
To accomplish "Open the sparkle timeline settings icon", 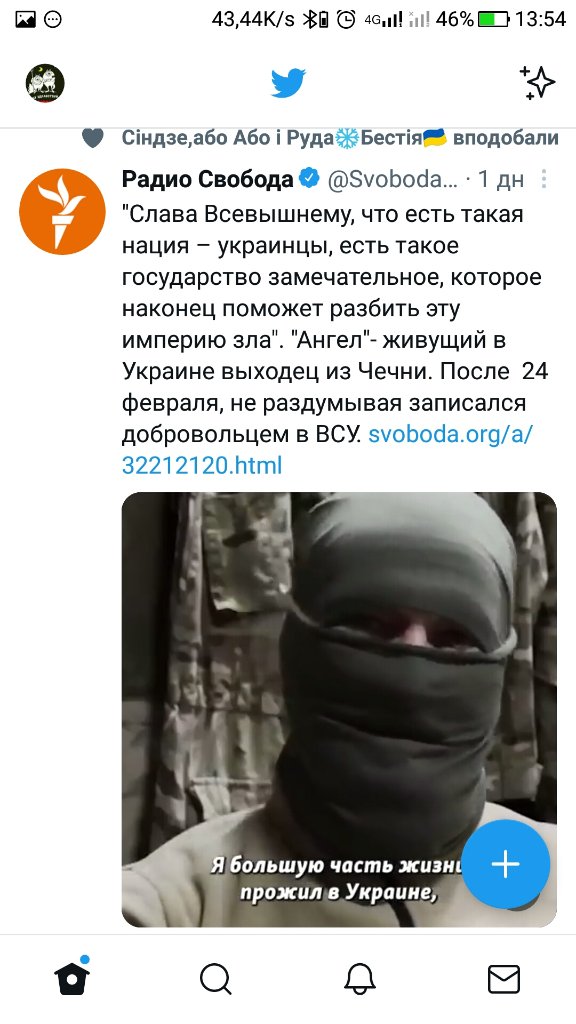I will tap(537, 83).
